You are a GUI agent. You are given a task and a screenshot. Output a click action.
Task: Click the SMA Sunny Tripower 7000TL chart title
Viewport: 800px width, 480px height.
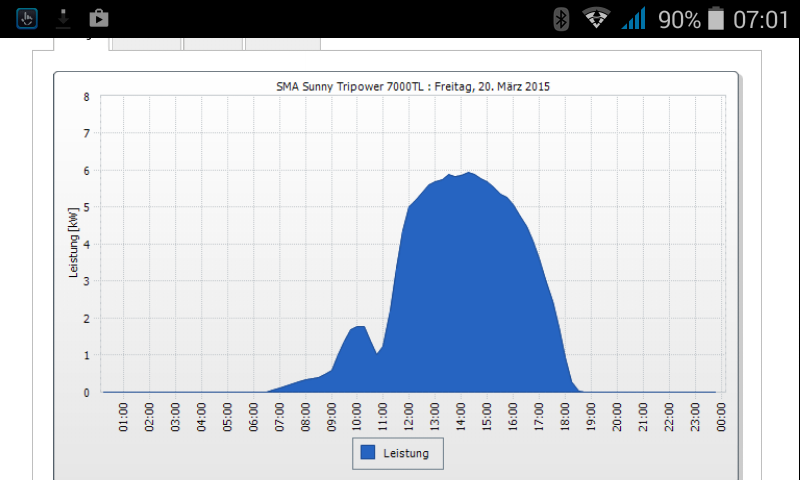pos(413,87)
